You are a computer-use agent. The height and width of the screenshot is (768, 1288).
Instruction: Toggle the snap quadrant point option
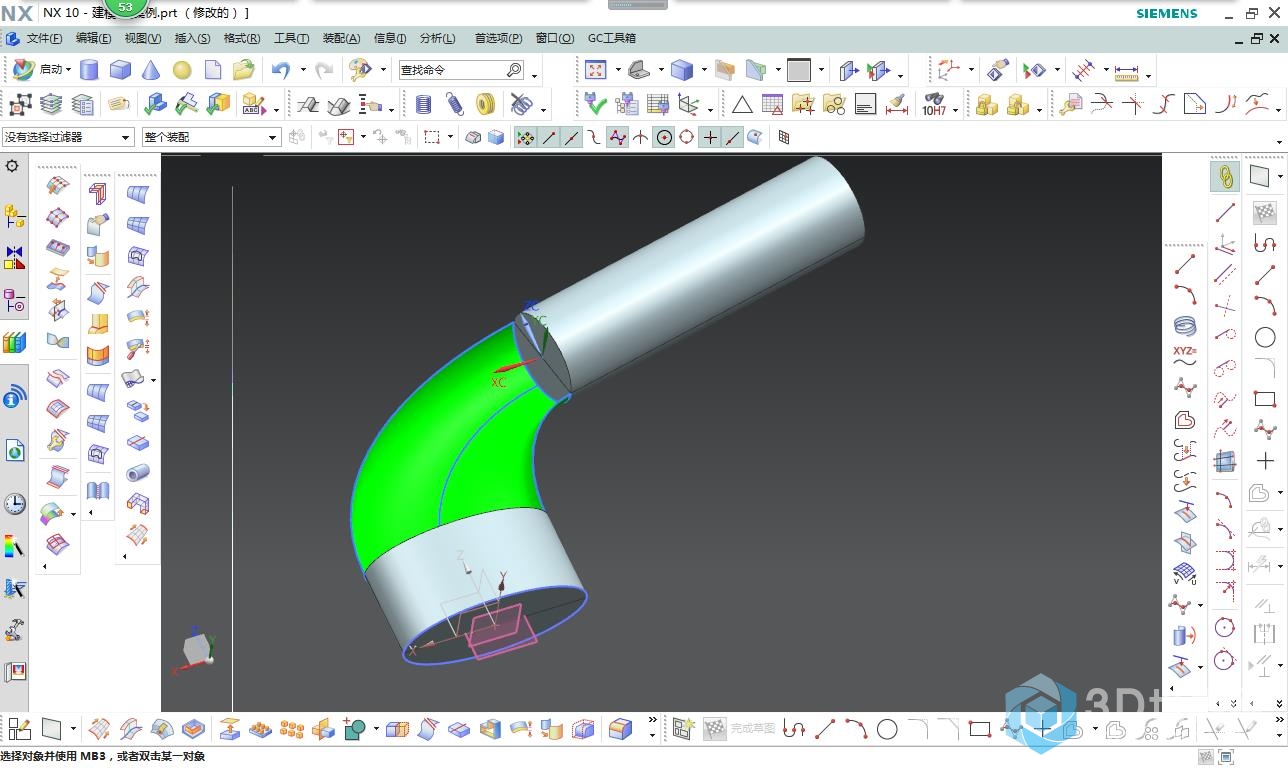[x=687, y=137]
